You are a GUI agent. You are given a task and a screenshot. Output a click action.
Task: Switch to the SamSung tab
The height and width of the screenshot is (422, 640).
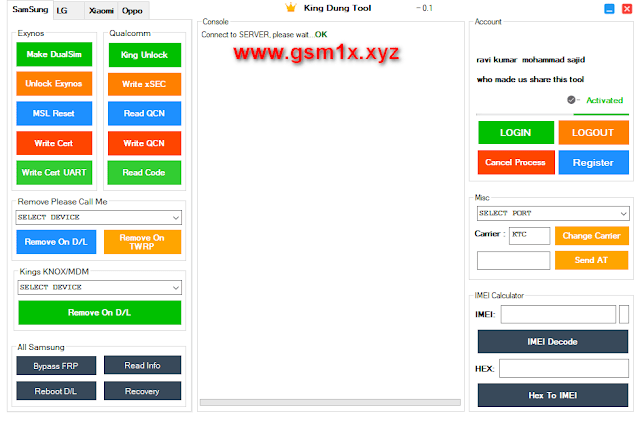tap(30, 9)
